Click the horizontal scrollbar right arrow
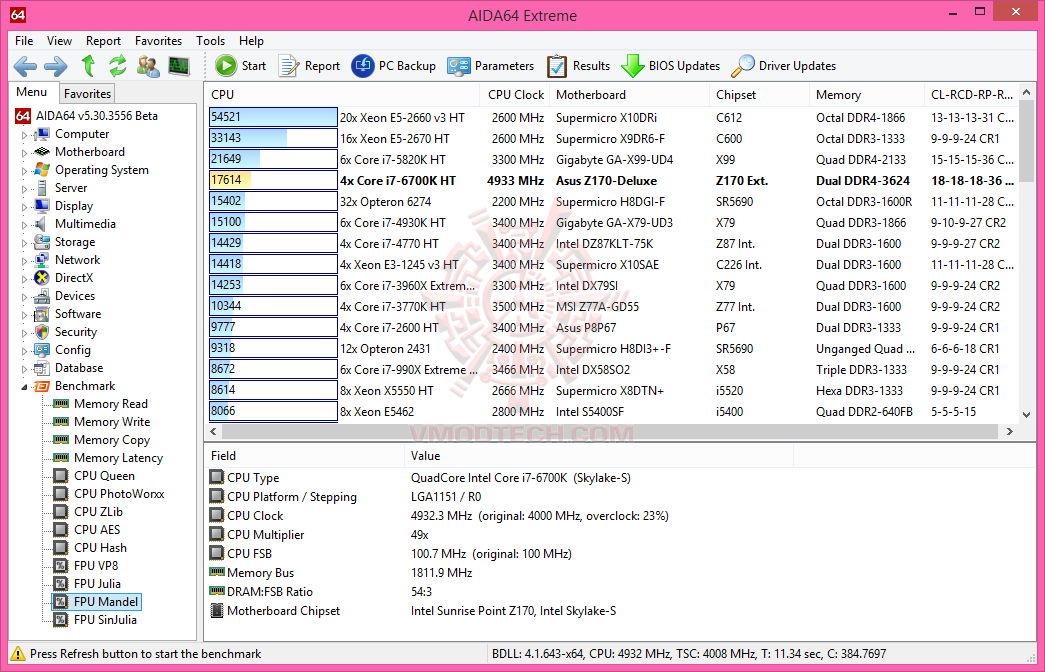Image resolution: width=1045 pixels, height=672 pixels. [1010, 431]
